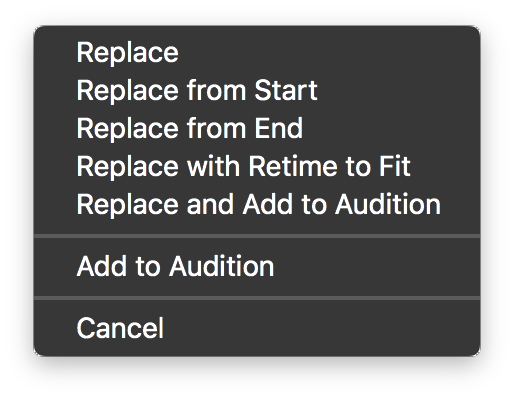
Task: Choose Replace and Add to Audition
Action: click(257, 204)
